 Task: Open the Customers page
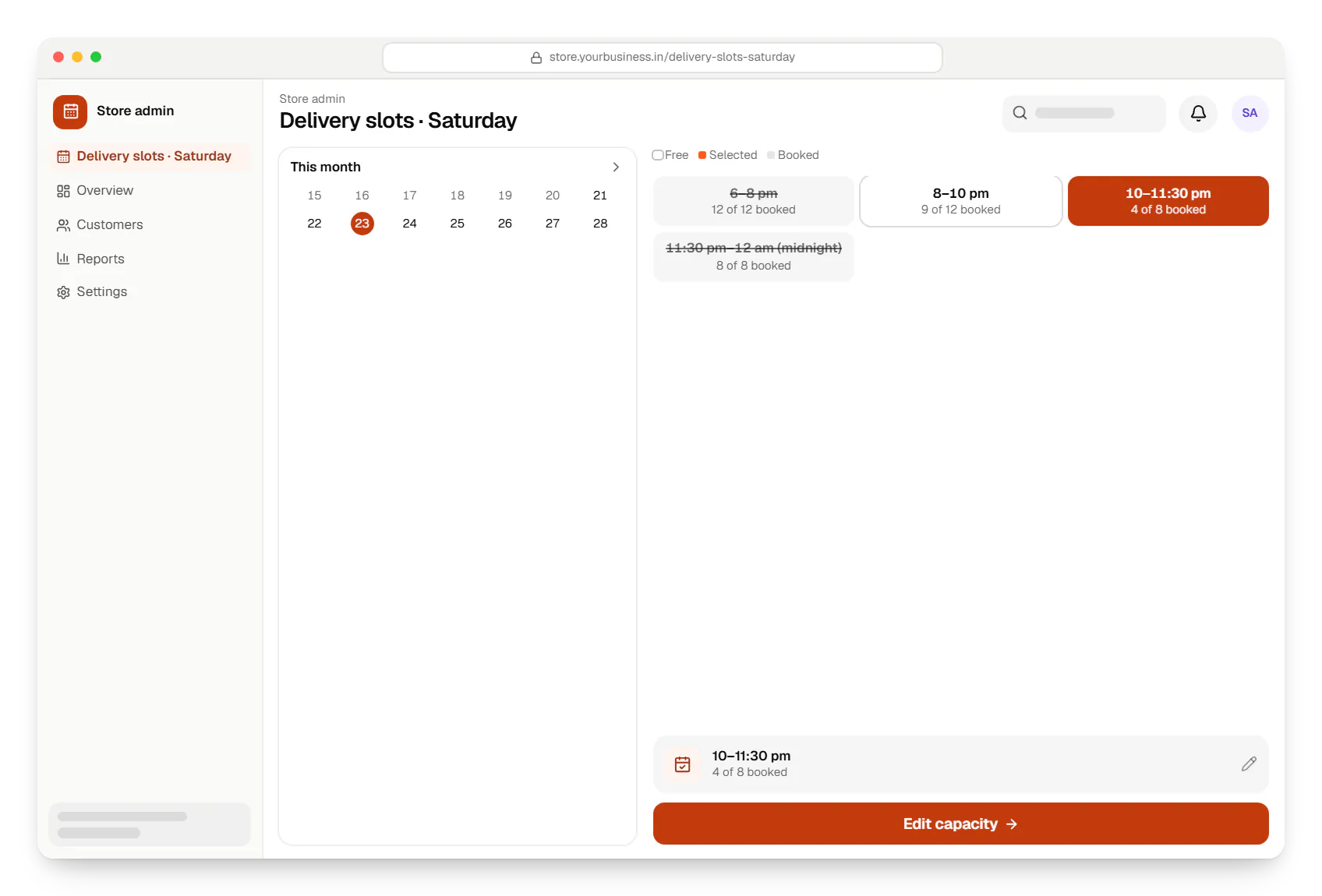point(150,225)
